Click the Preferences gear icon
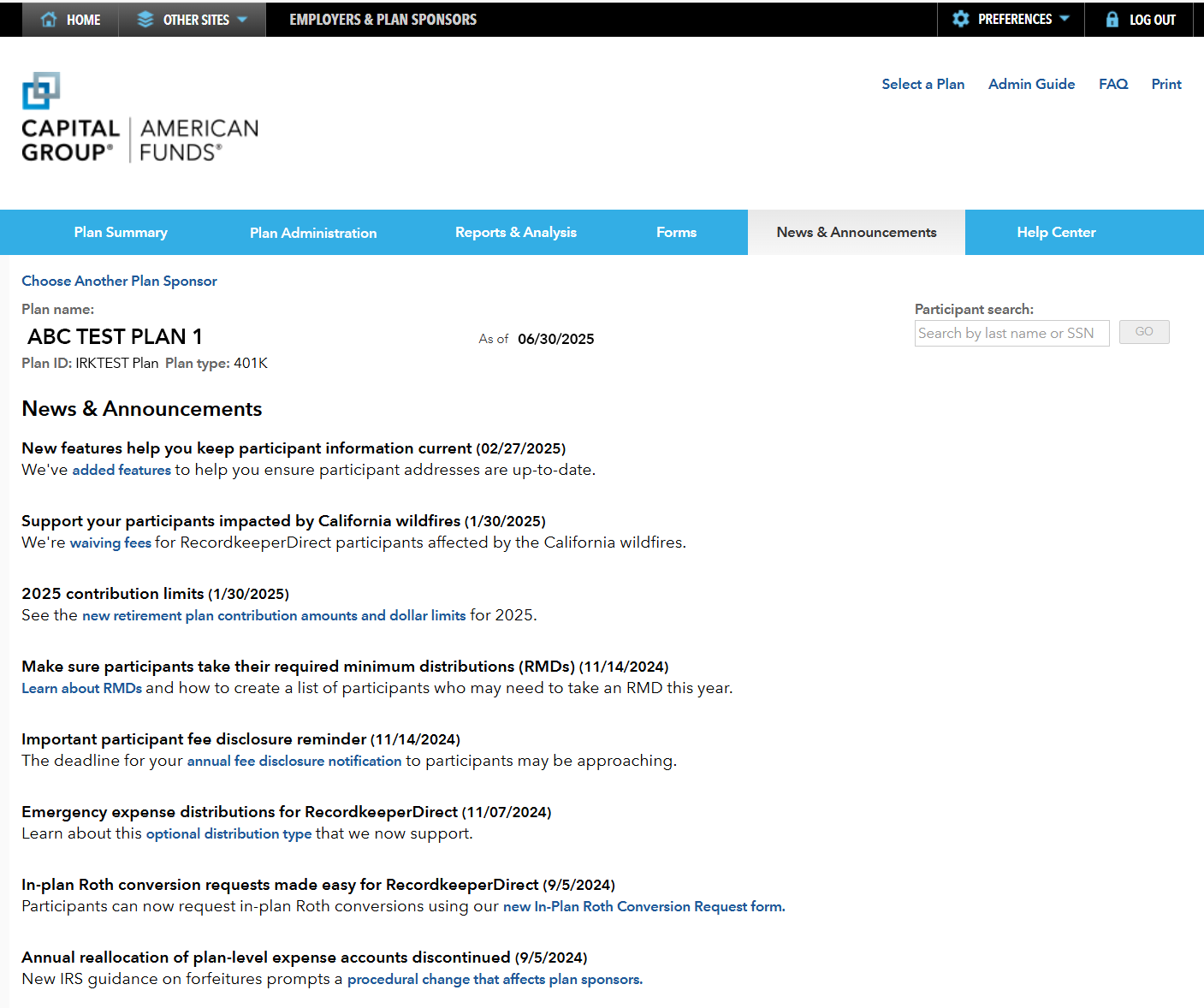The image size is (1204, 1008). [961, 19]
